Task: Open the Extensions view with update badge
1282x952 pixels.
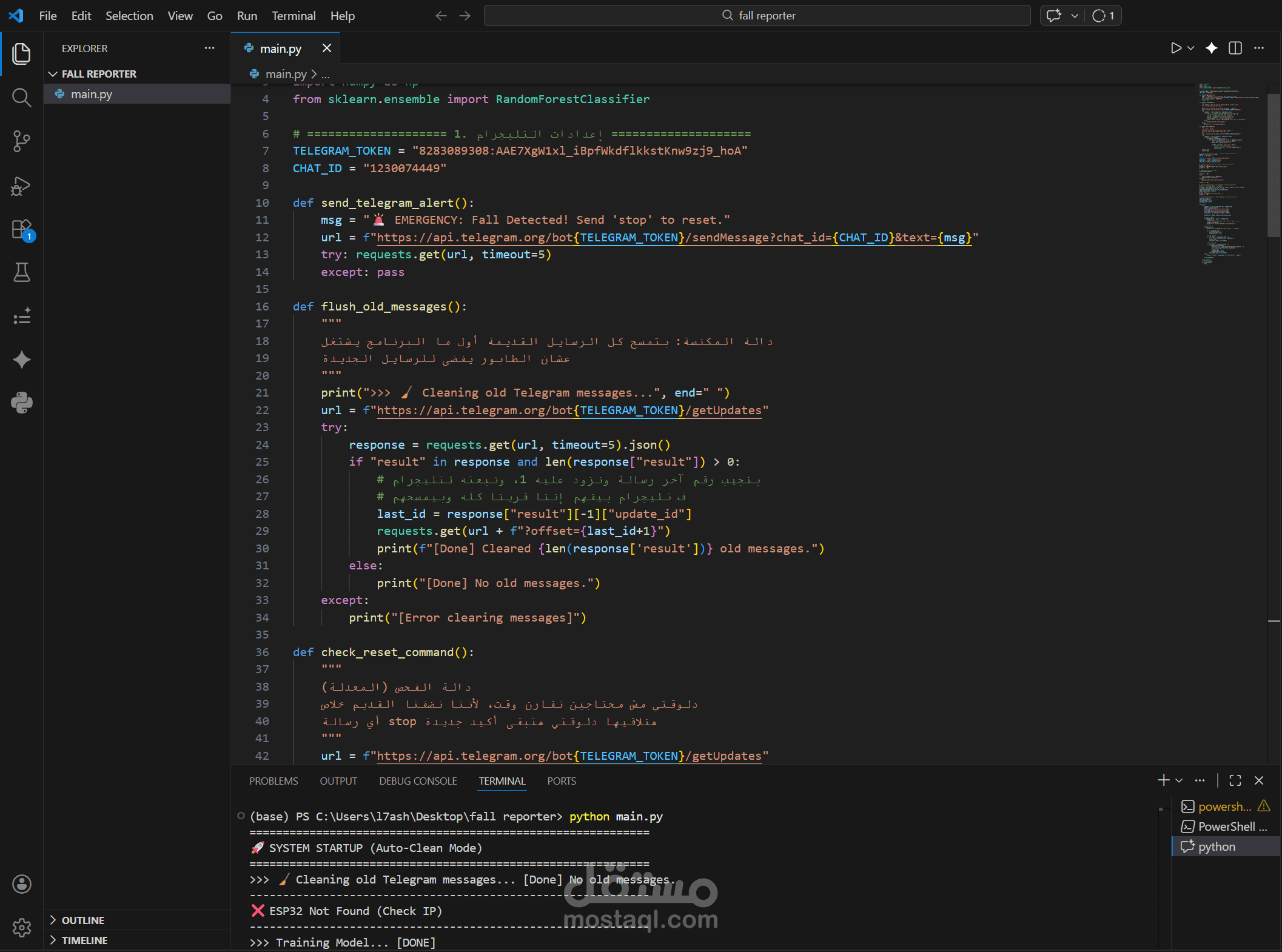Action: pyautogui.click(x=21, y=230)
